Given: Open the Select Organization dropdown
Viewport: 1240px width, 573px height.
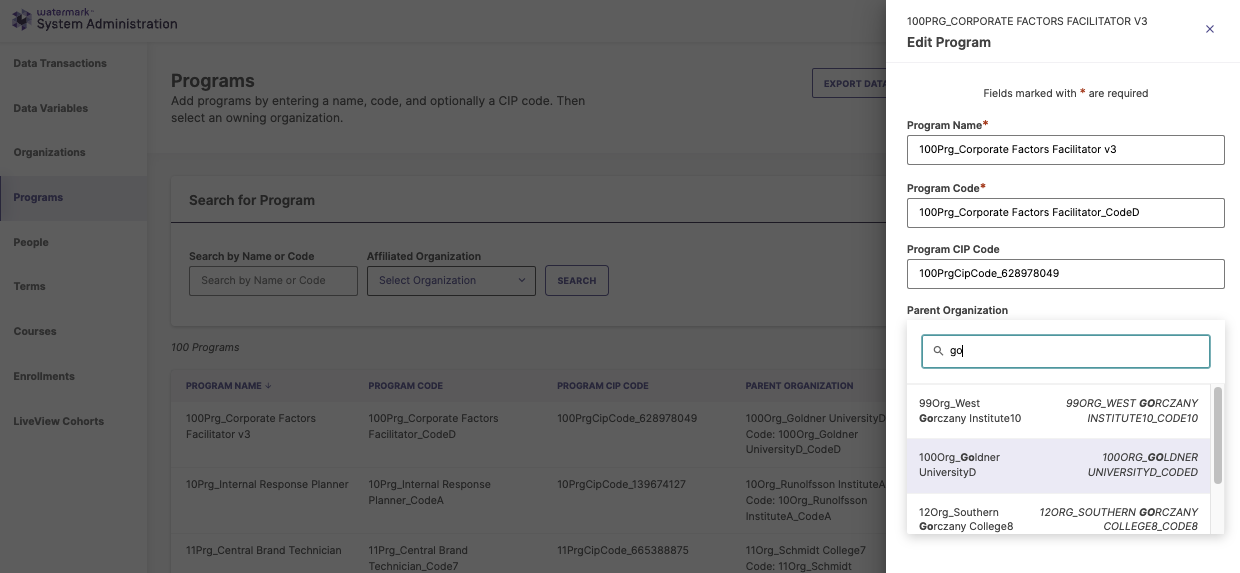Looking at the screenshot, I should [451, 281].
